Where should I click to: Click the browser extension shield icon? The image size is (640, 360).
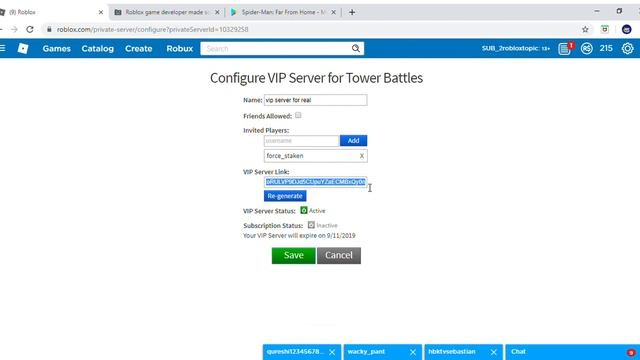[x=605, y=29]
